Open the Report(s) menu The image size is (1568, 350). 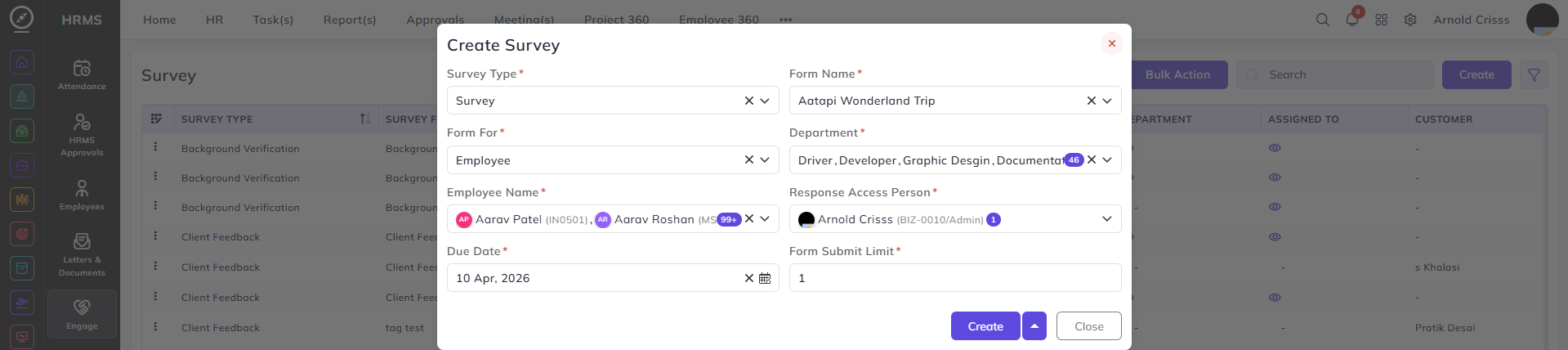coord(350,20)
